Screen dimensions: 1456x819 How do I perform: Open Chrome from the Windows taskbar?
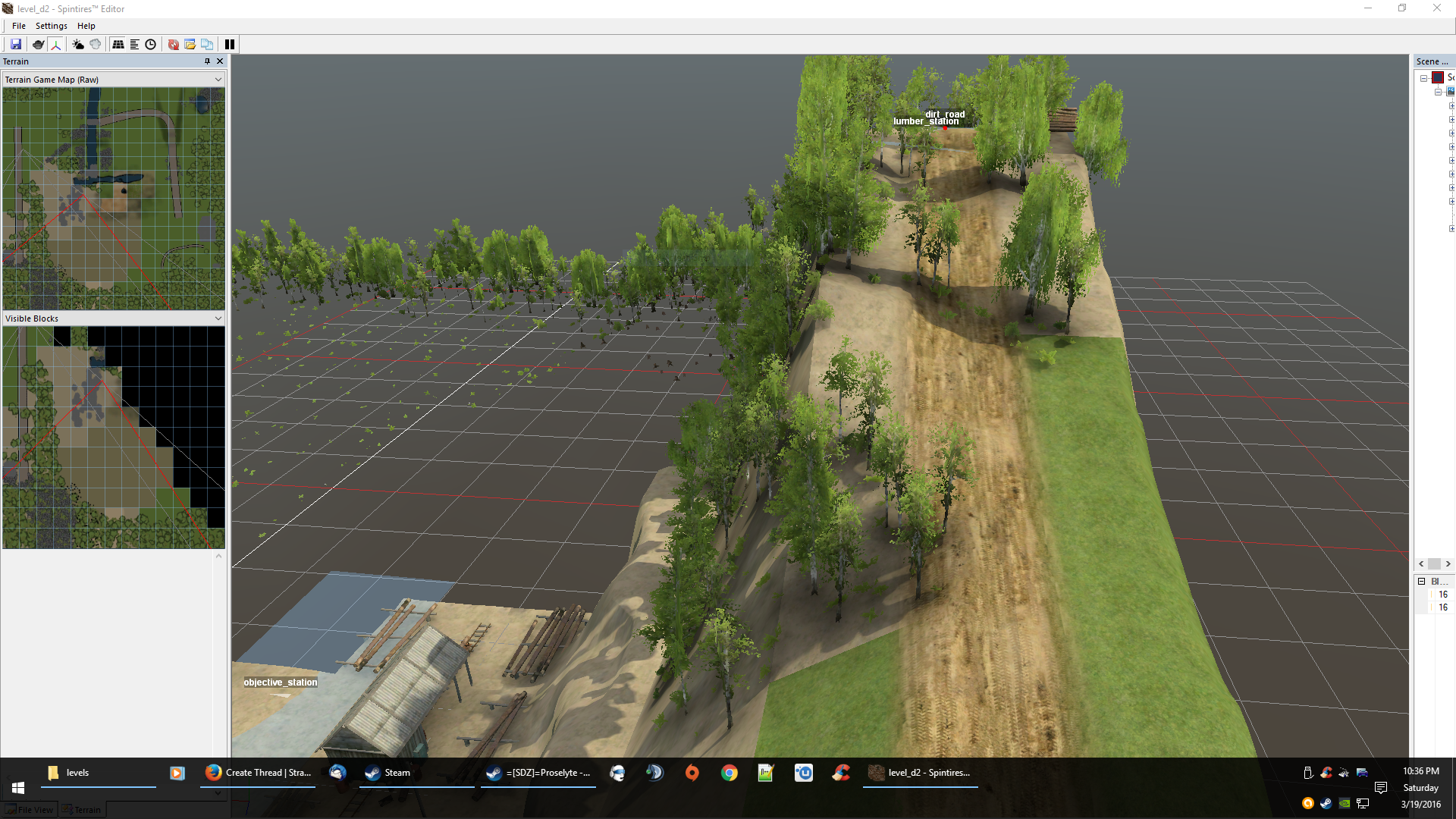point(729,773)
